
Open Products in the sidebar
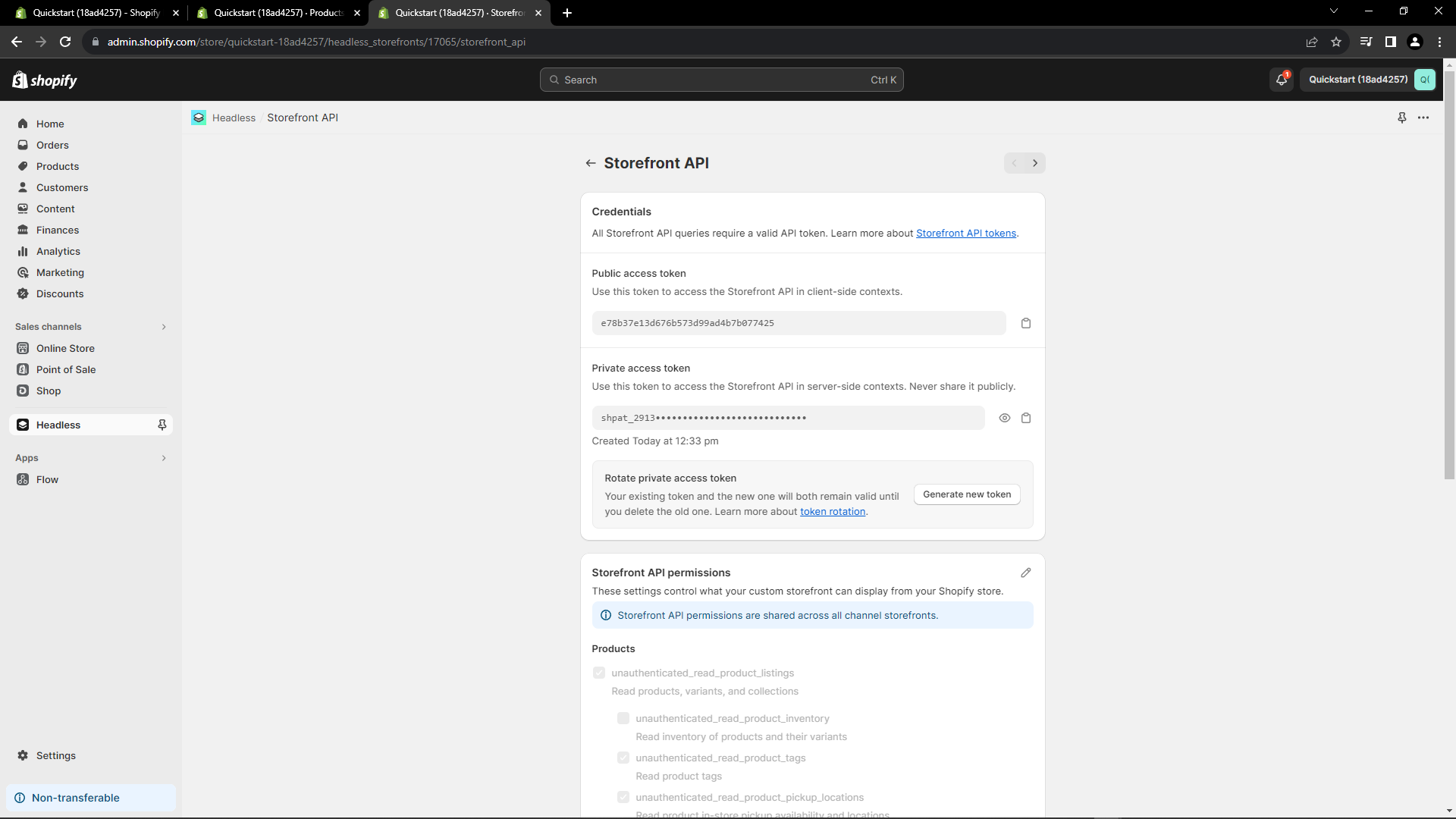tap(58, 166)
